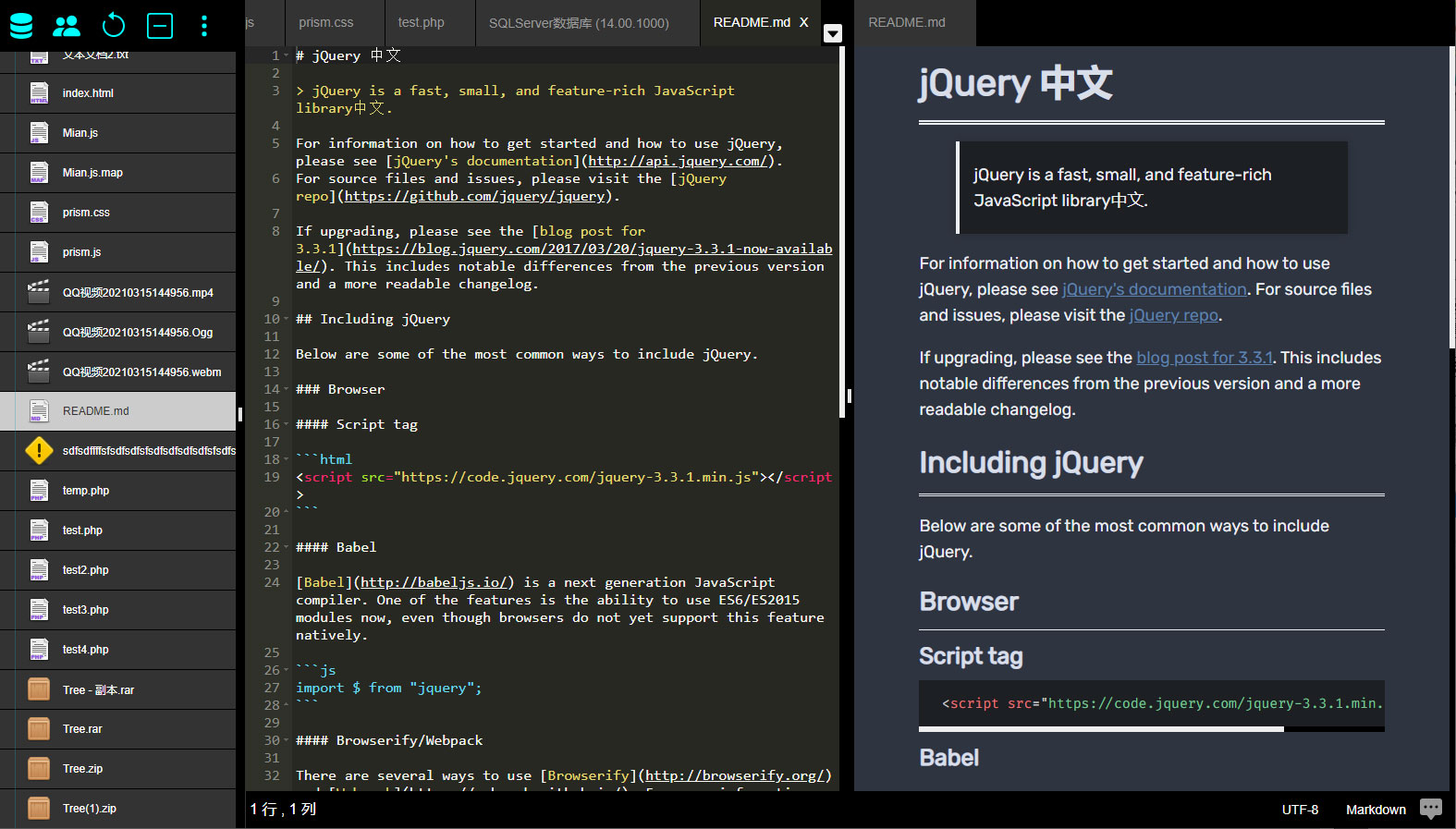Close the README.md editor tab with X
1456x829 pixels.
pyautogui.click(x=803, y=22)
